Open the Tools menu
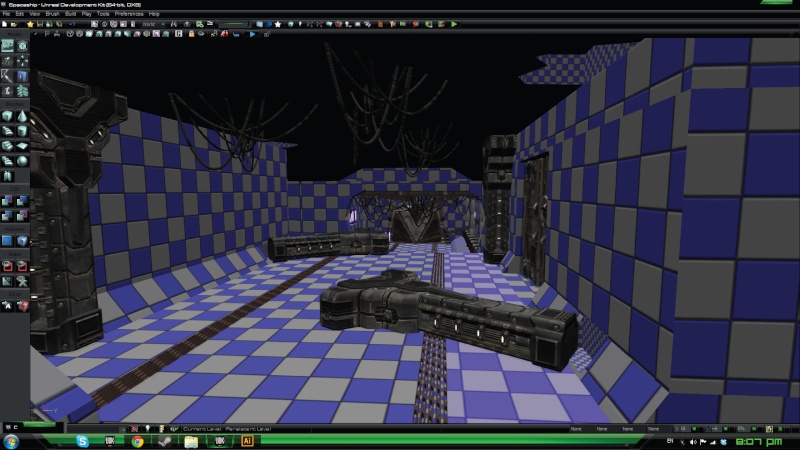 tap(103, 14)
